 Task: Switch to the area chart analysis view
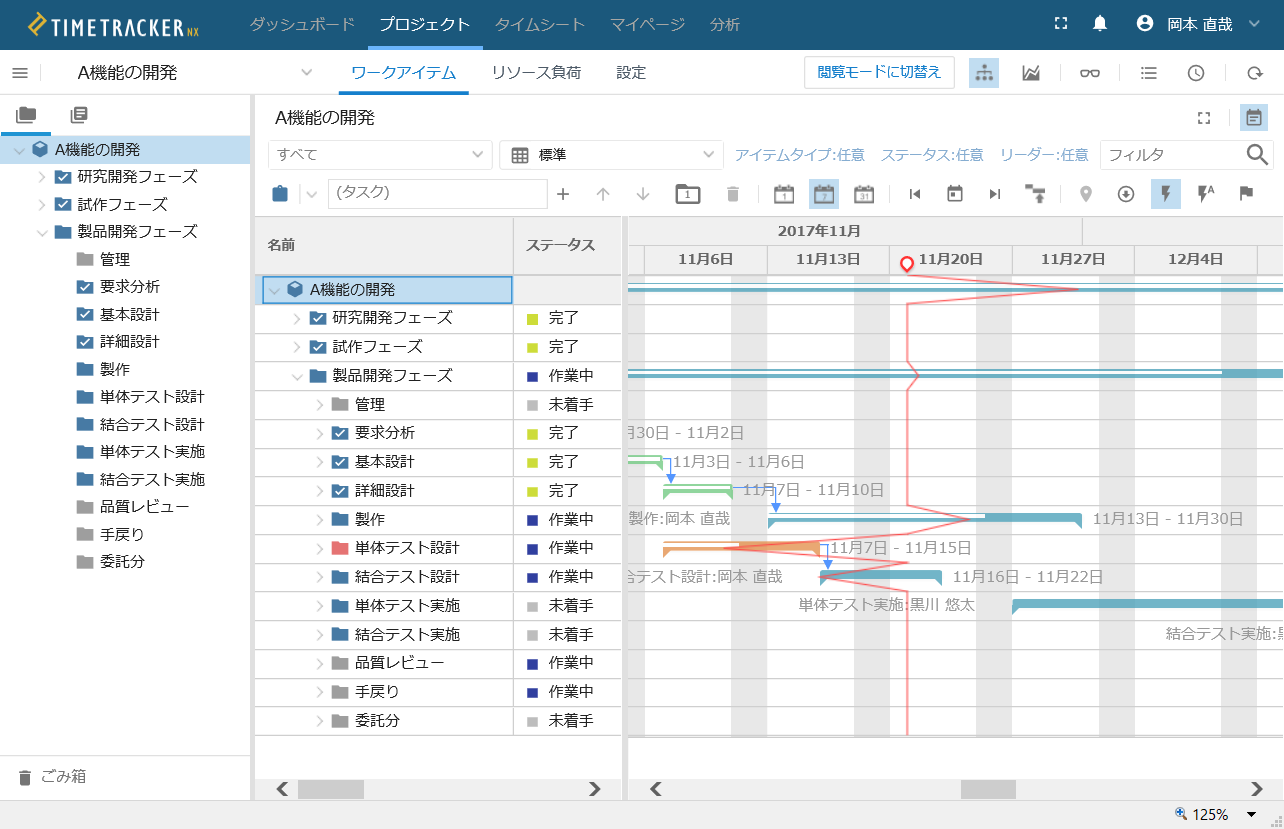tap(1031, 73)
